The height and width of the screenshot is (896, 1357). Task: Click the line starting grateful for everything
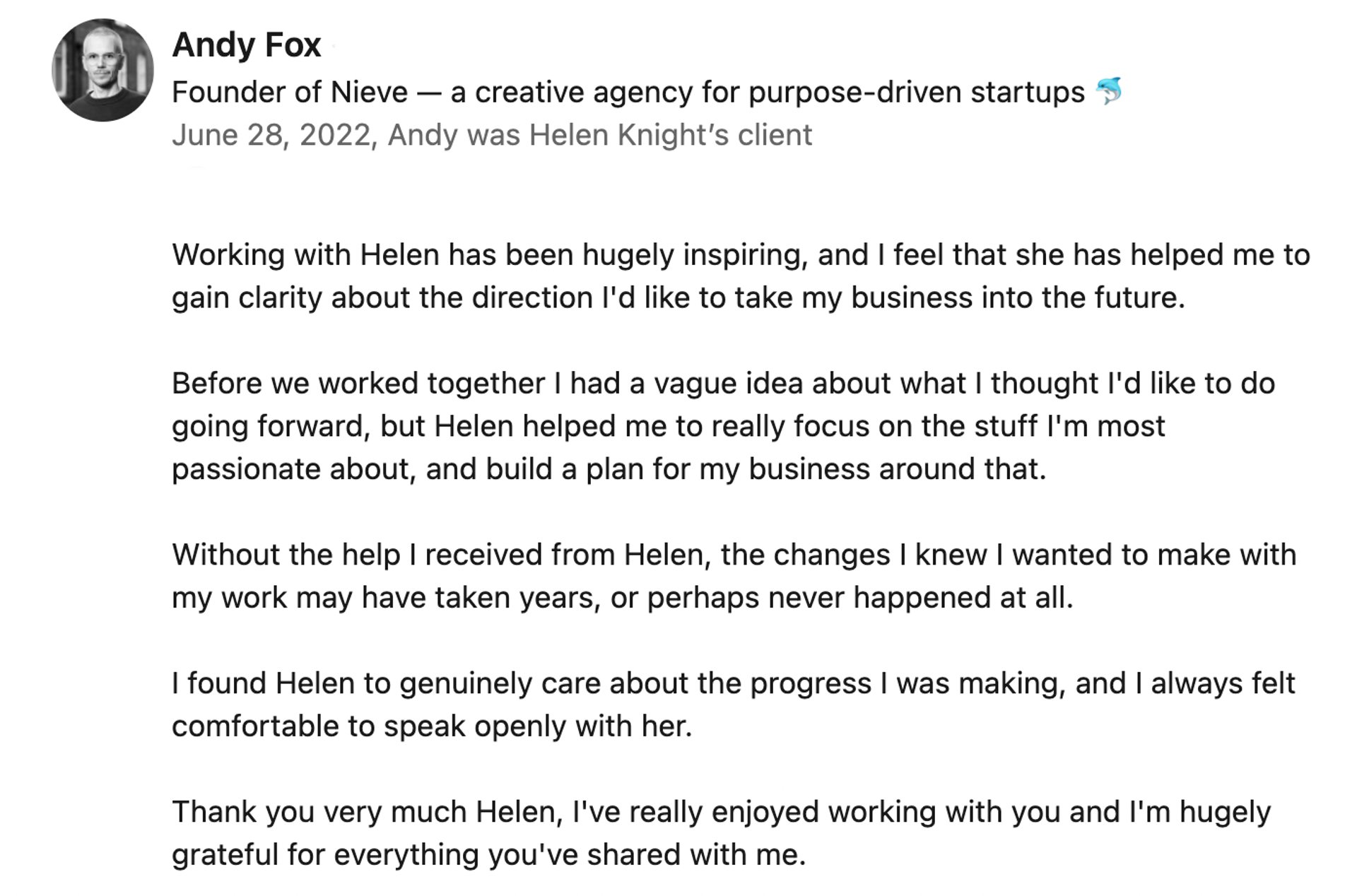click(x=488, y=855)
